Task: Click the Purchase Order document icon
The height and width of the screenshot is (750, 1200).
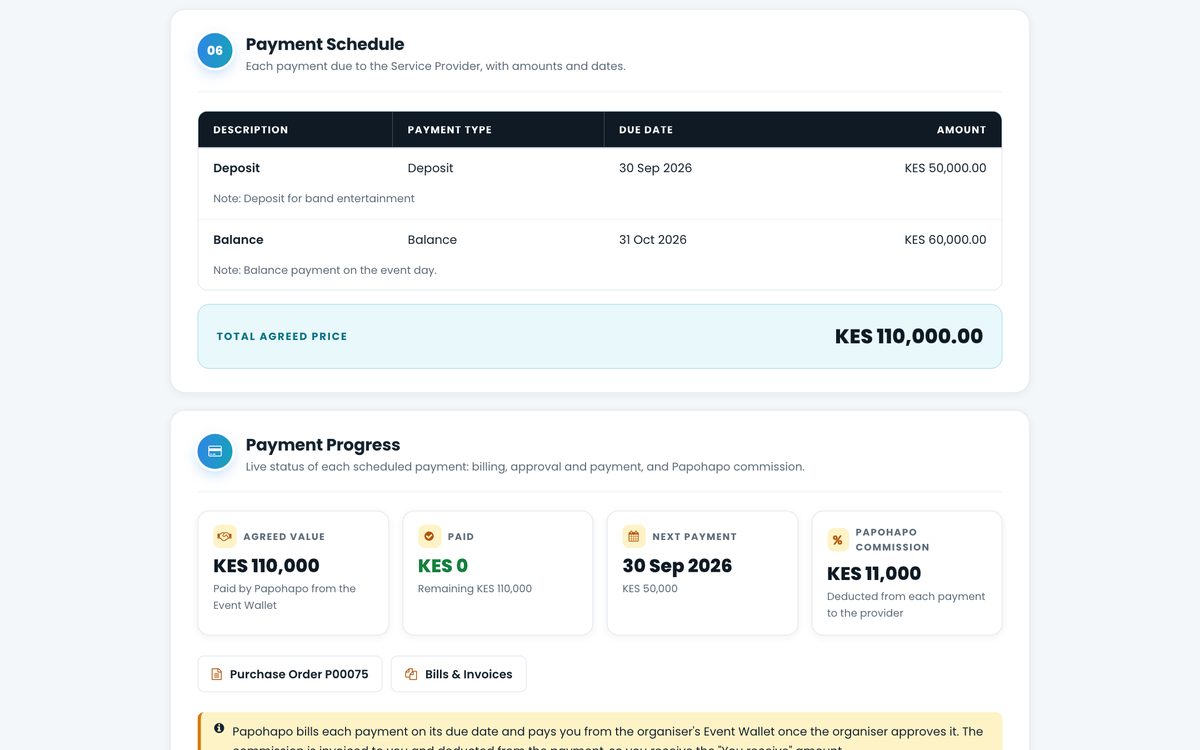Action: [x=217, y=675]
